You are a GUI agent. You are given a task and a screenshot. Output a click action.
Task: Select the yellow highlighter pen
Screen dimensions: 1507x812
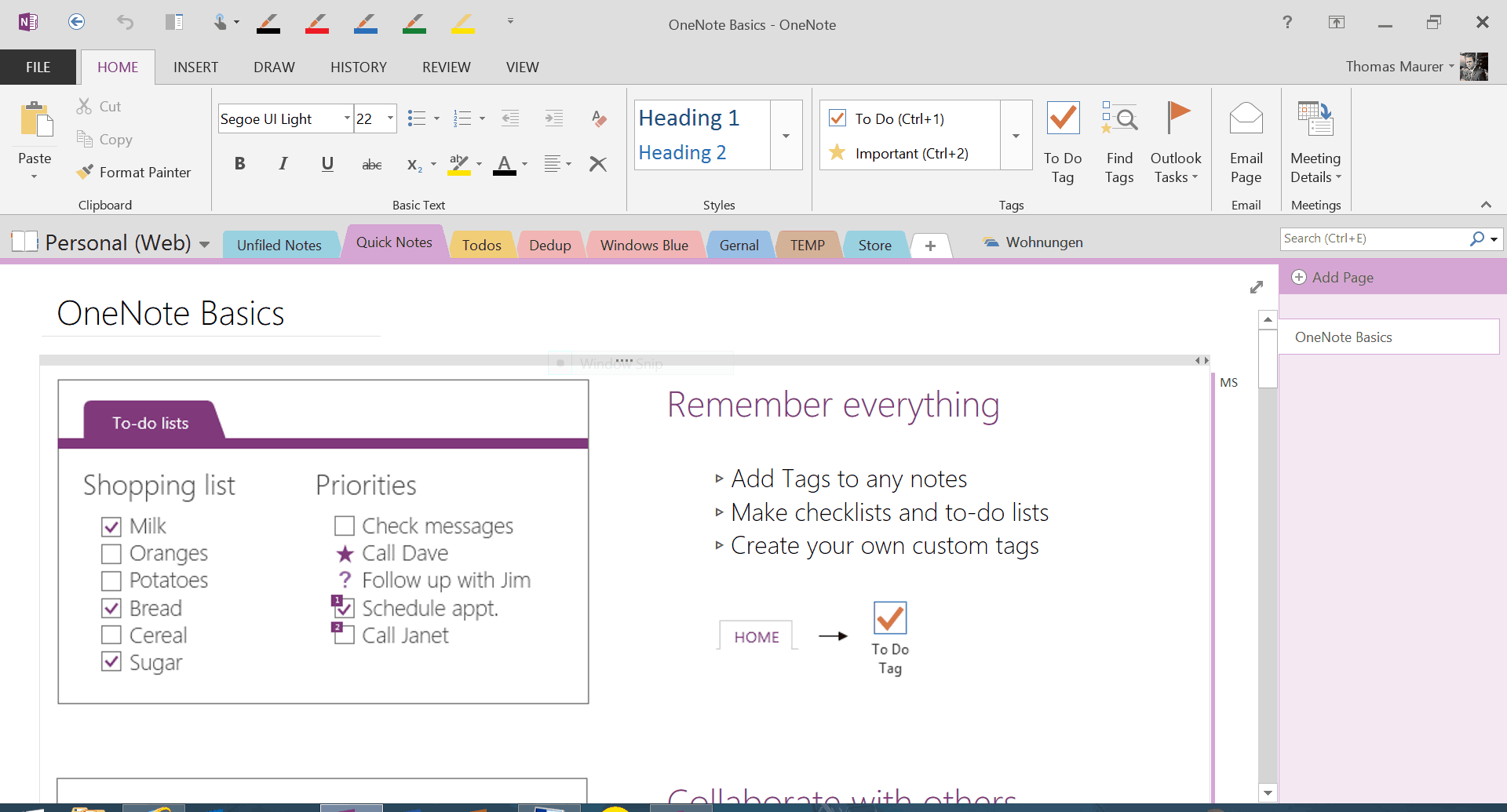tap(463, 23)
